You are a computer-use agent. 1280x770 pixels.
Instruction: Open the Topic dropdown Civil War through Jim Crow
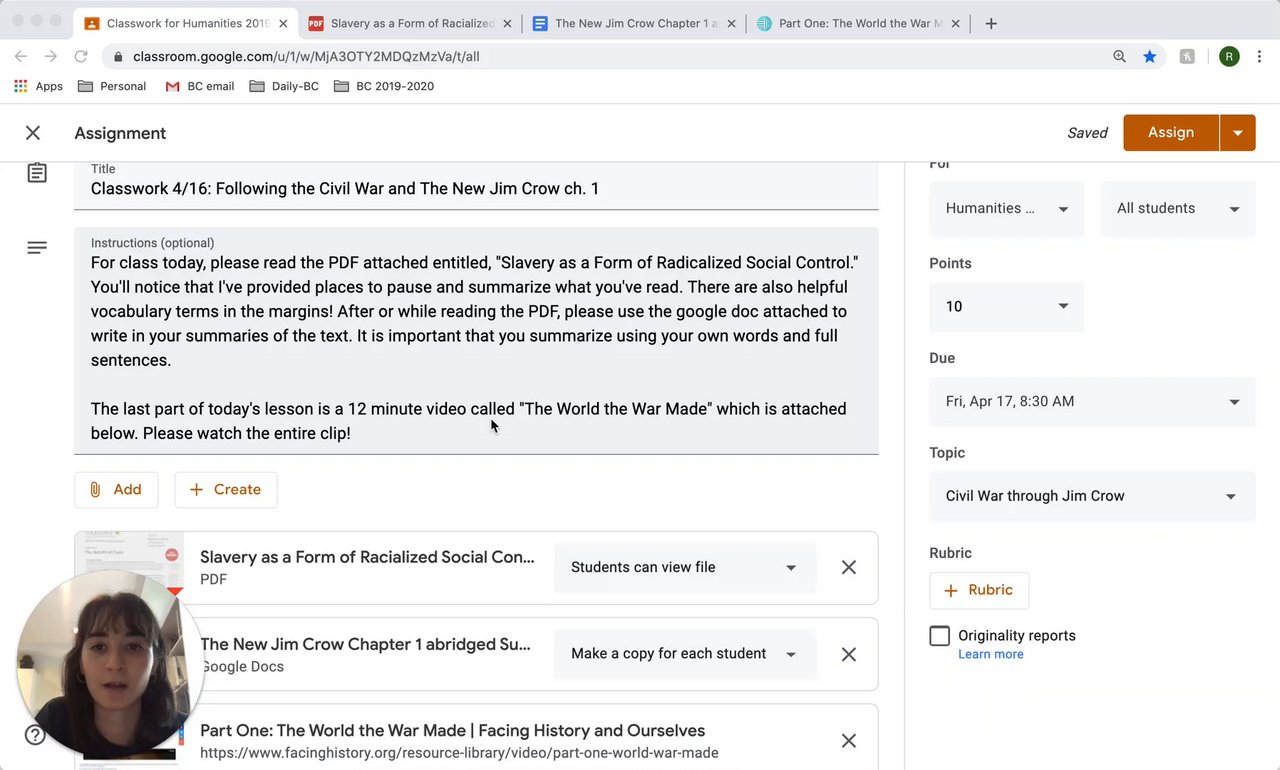tap(1092, 496)
